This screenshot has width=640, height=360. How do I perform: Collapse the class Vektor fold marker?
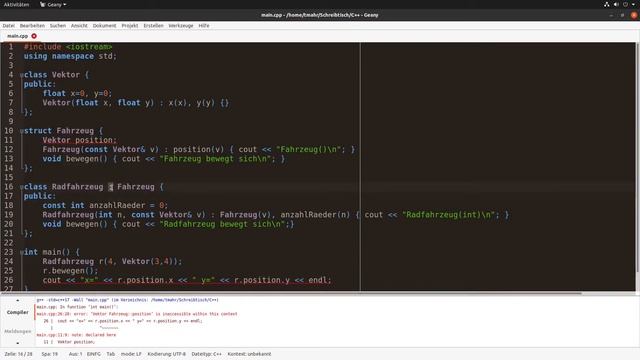coord(22,75)
